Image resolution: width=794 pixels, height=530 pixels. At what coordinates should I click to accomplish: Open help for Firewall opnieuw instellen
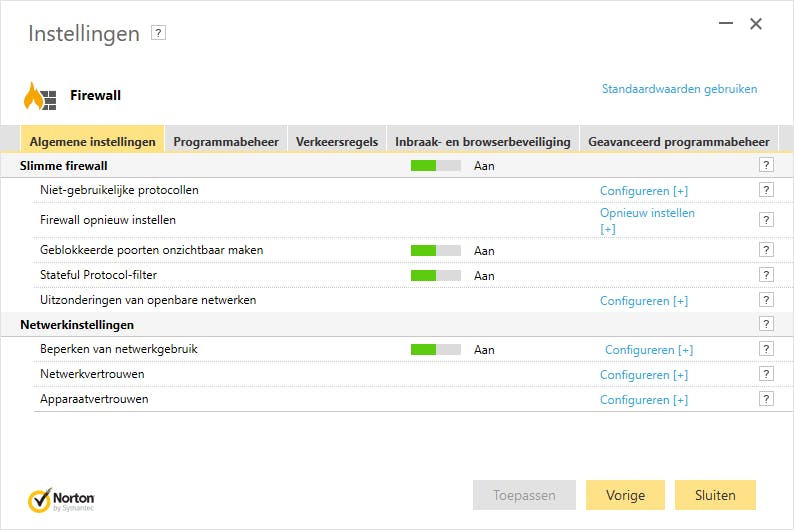click(x=766, y=220)
